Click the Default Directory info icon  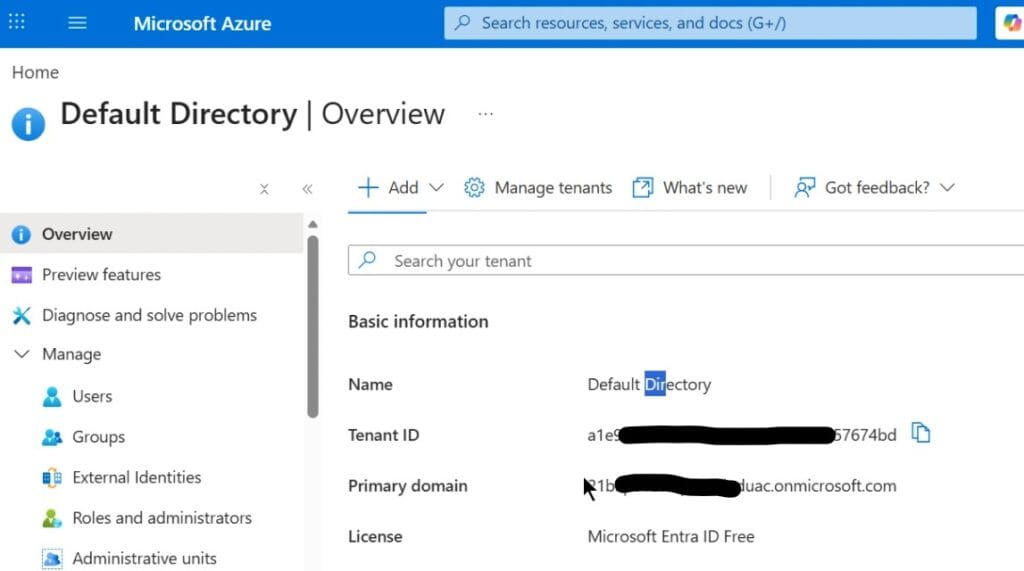28,123
